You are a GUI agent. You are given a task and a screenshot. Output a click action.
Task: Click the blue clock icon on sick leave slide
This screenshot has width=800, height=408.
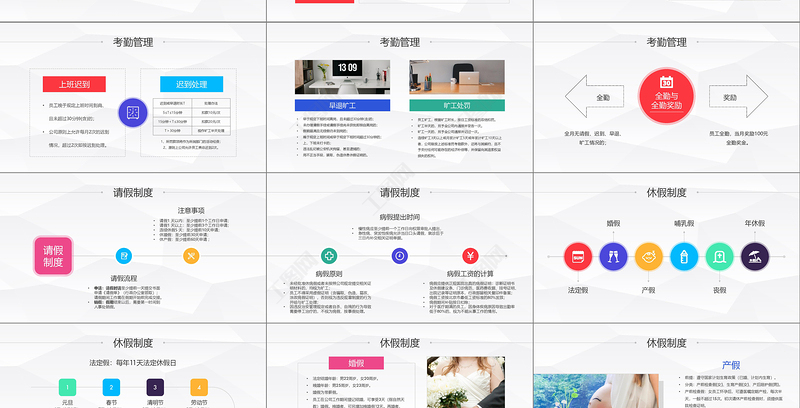point(399,256)
